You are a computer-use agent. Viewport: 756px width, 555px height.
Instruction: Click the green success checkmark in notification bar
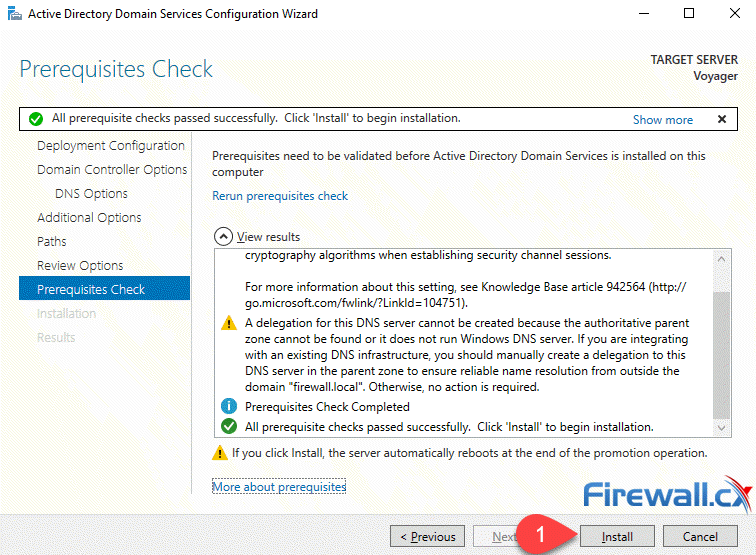click(36, 119)
